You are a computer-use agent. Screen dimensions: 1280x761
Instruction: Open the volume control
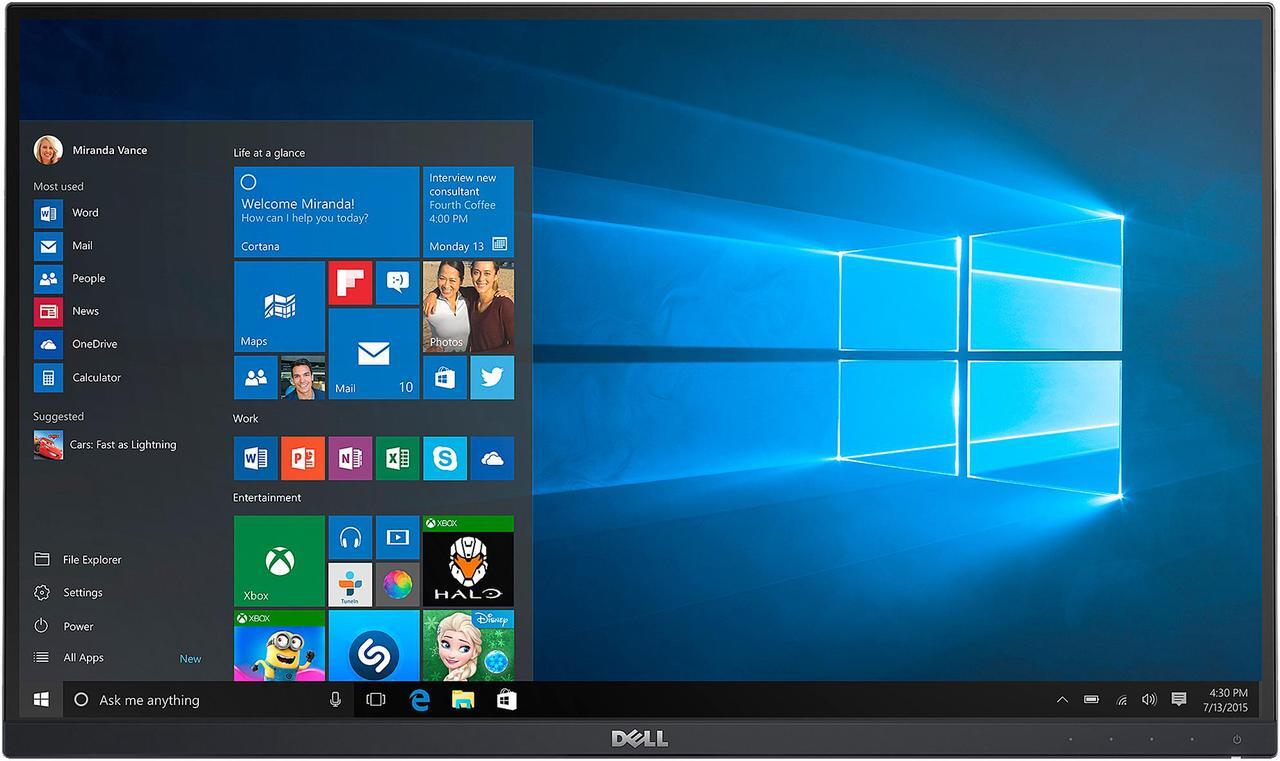(1149, 700)
